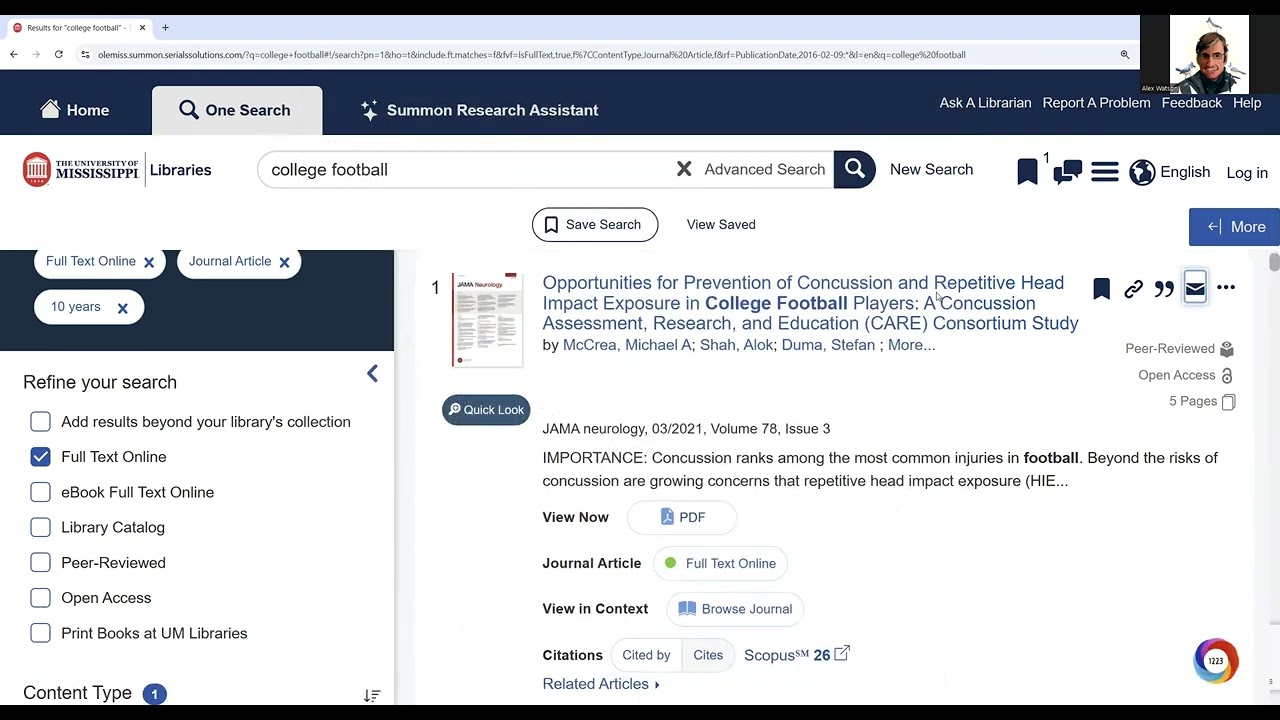Check Print Books at UM Libraries
The height and width of the screenshot is (720, 1280).
coord(40,633)
